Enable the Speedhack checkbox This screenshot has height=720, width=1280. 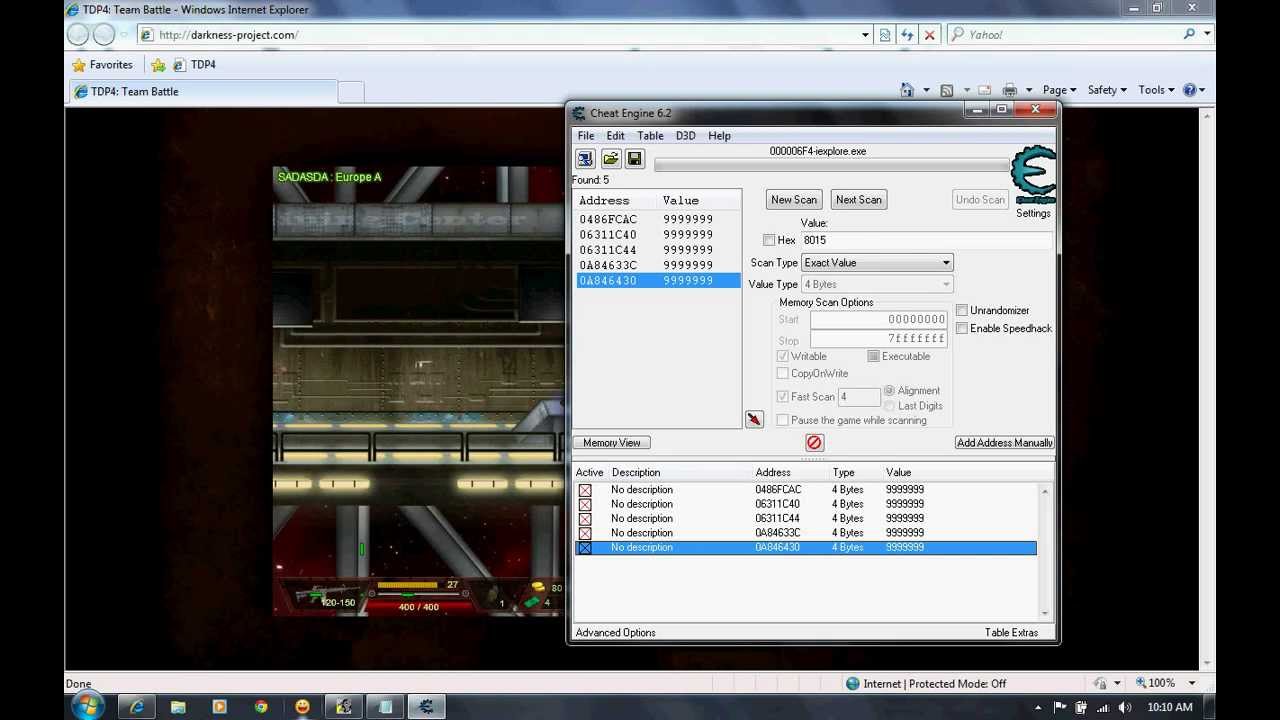point(962,329)
